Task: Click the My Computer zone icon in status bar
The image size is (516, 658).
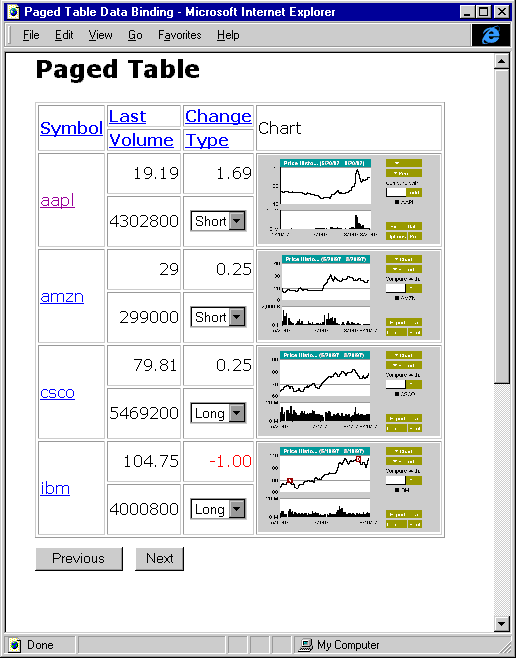Action: click(306, 645)
